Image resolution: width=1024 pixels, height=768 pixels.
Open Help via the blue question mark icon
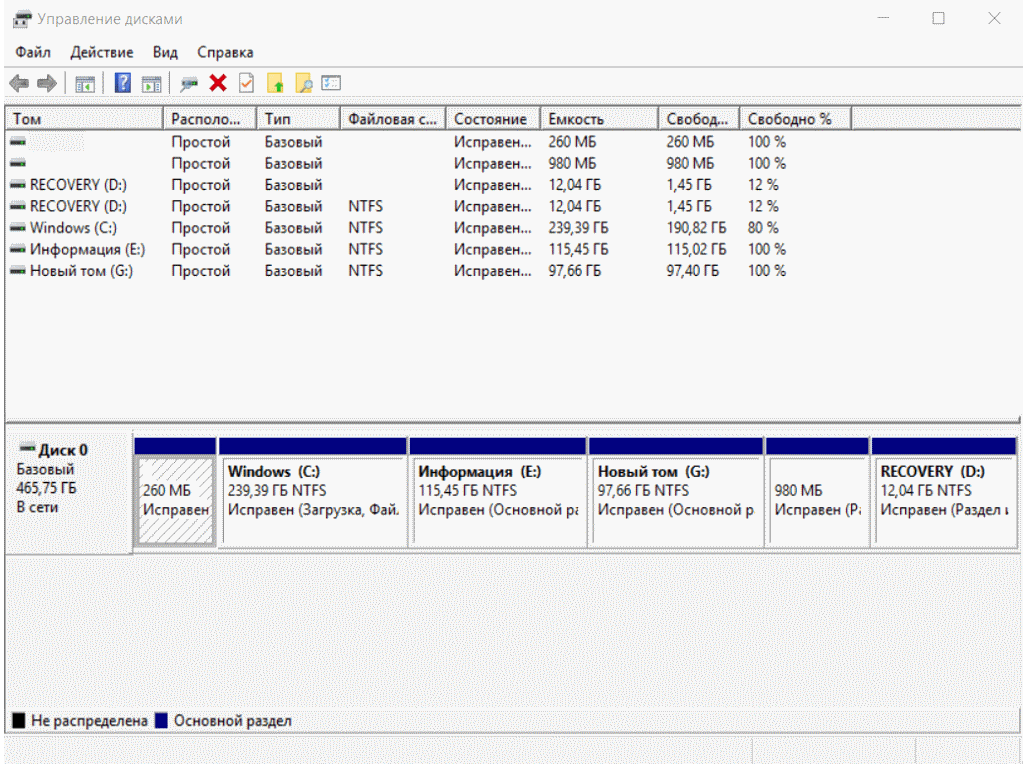122,83
